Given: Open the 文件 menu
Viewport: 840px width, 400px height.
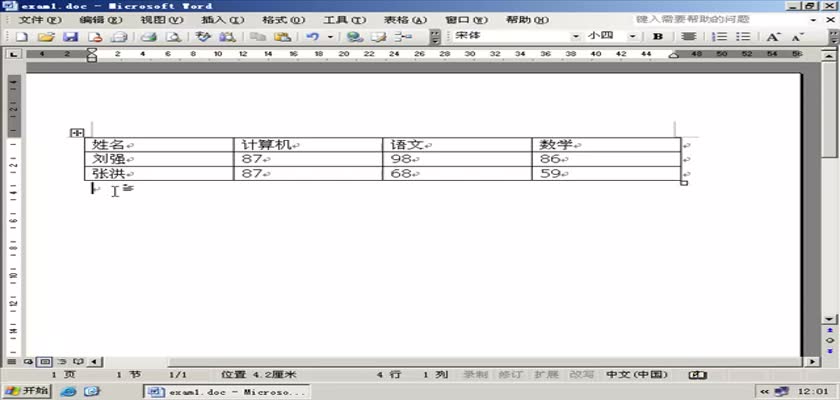Looking at the screenshot, I should (40, 20).
